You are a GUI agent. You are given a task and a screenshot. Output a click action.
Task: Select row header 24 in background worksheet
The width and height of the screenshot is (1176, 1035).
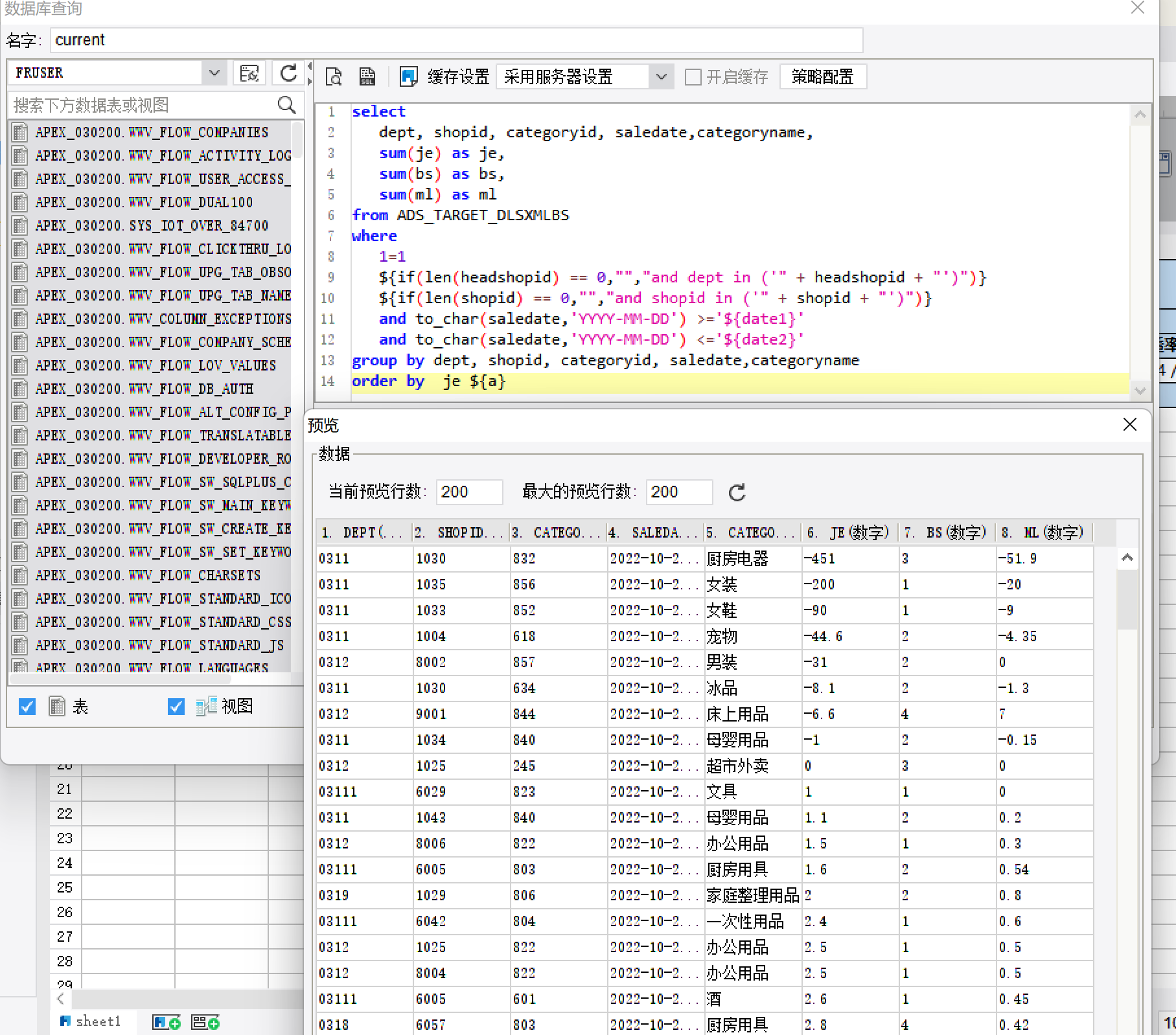[x=64, y=863]
